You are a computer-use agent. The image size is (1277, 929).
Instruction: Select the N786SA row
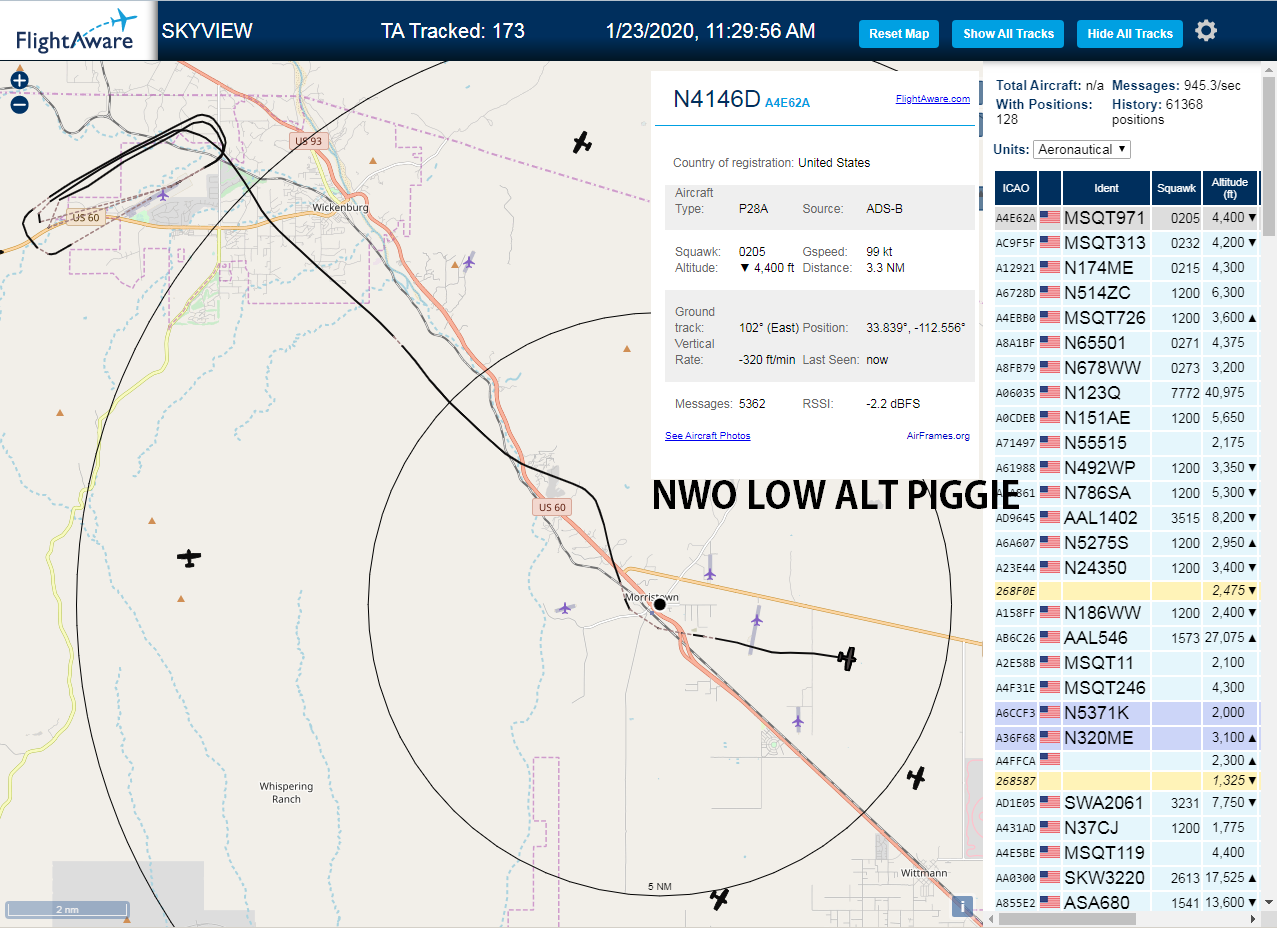click(x=1127, y=492)
